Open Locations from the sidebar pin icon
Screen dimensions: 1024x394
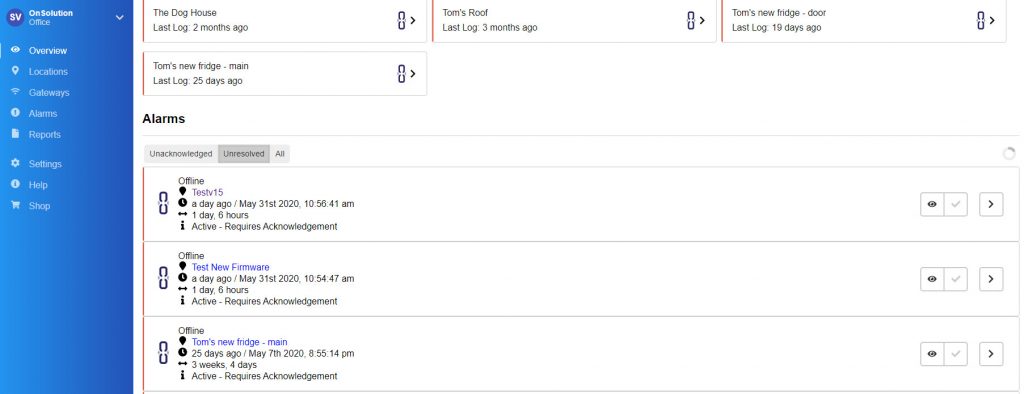16,71
